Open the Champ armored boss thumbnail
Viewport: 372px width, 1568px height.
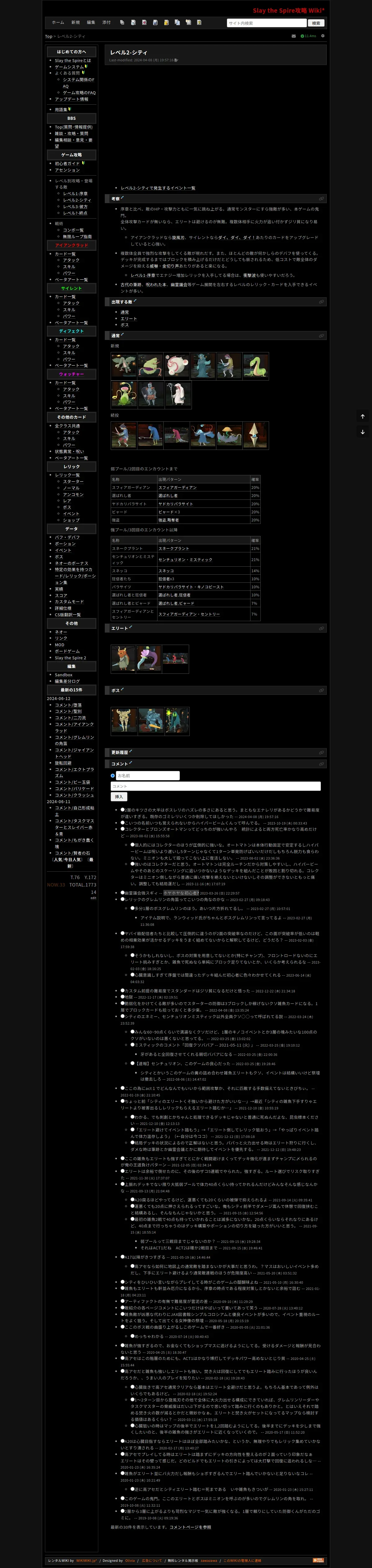tap(151, 721)
